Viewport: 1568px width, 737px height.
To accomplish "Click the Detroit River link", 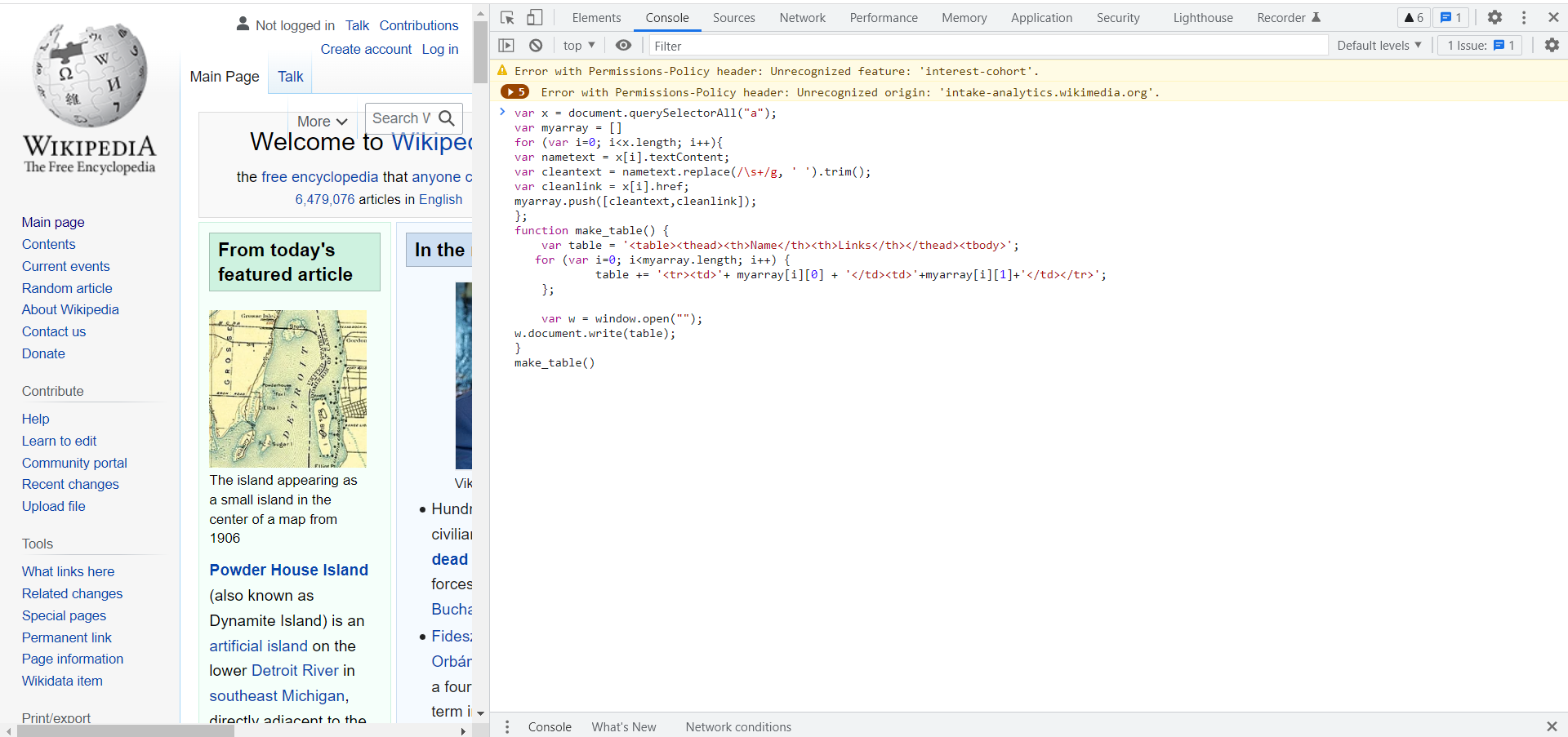I will [295, 670].
